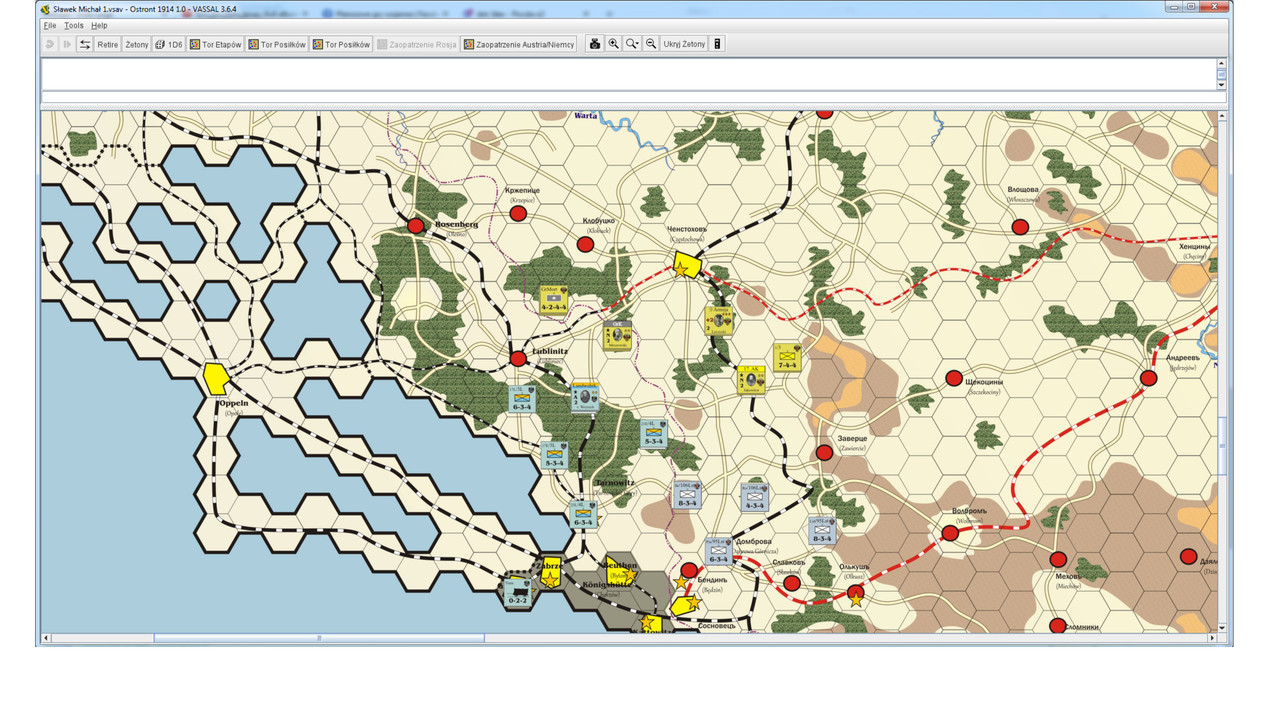1280x720 pixels.
Task: Open the zoom level selection dropdown
Action: click(x=632, y=44)
